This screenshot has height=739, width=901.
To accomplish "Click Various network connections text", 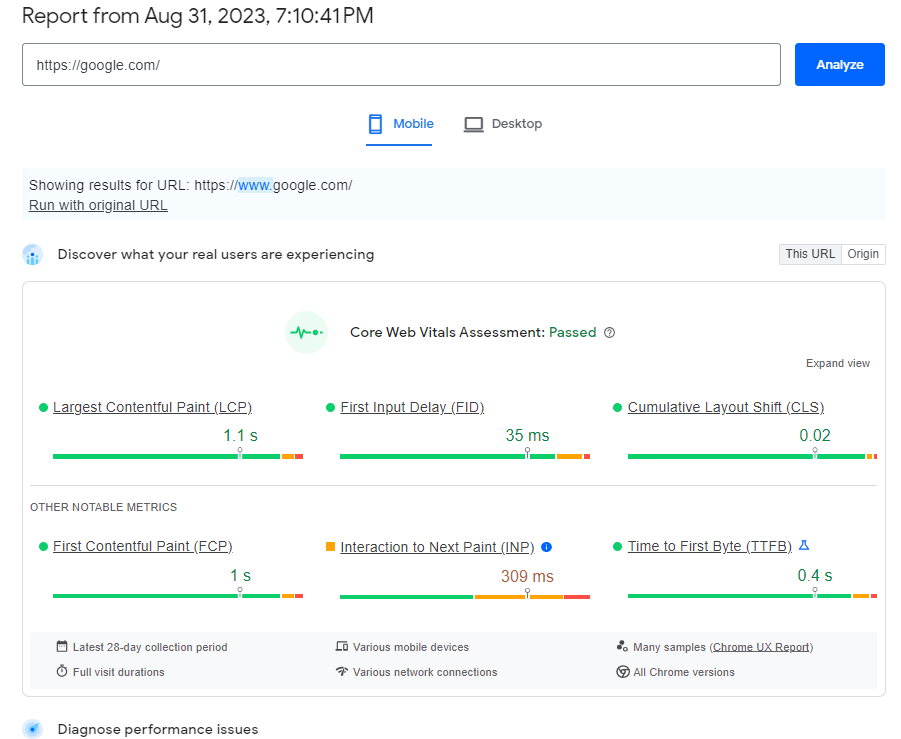I will [x=425, y=672].
